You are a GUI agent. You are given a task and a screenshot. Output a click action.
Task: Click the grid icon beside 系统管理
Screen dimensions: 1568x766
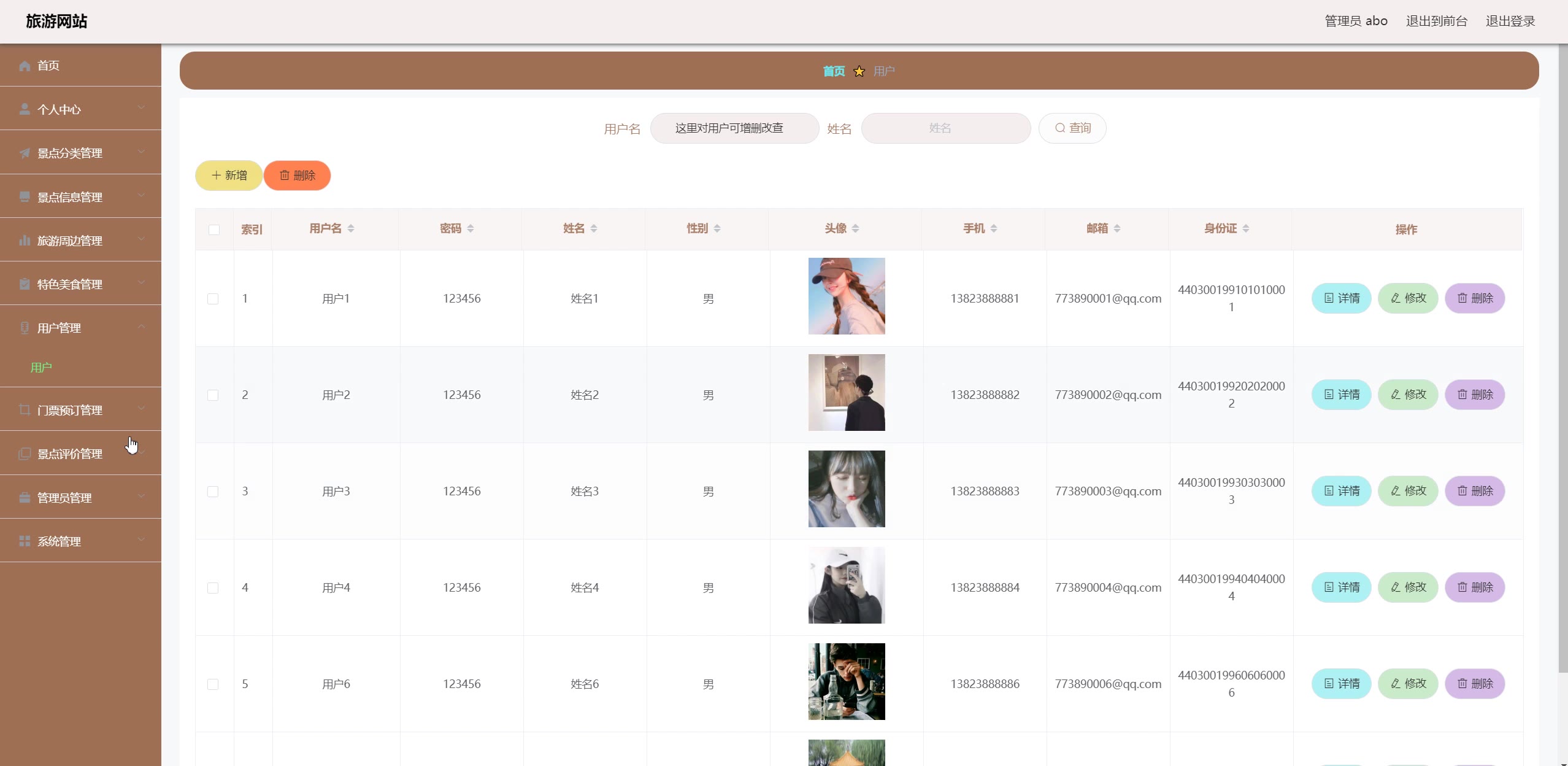(x=25, y=541)
